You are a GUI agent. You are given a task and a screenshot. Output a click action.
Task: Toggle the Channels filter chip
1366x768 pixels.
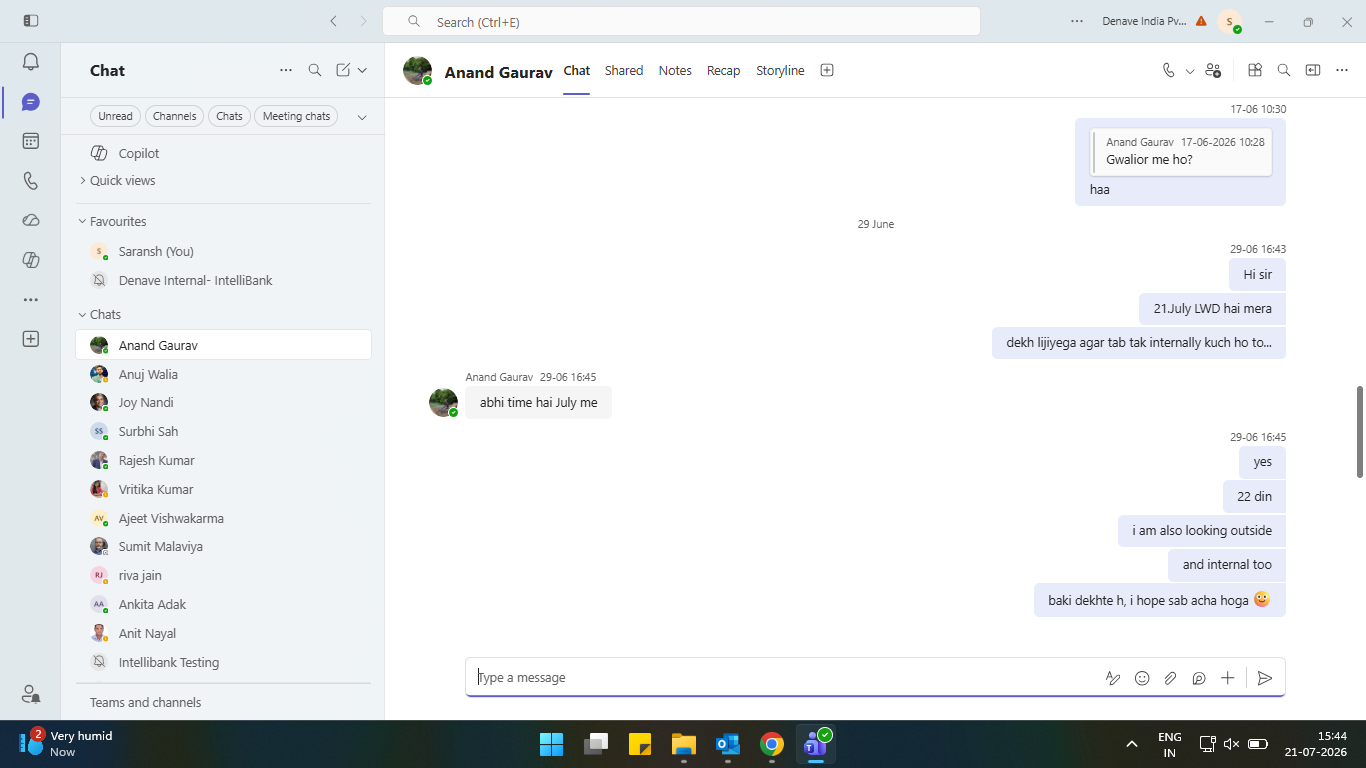pos(174,116)
